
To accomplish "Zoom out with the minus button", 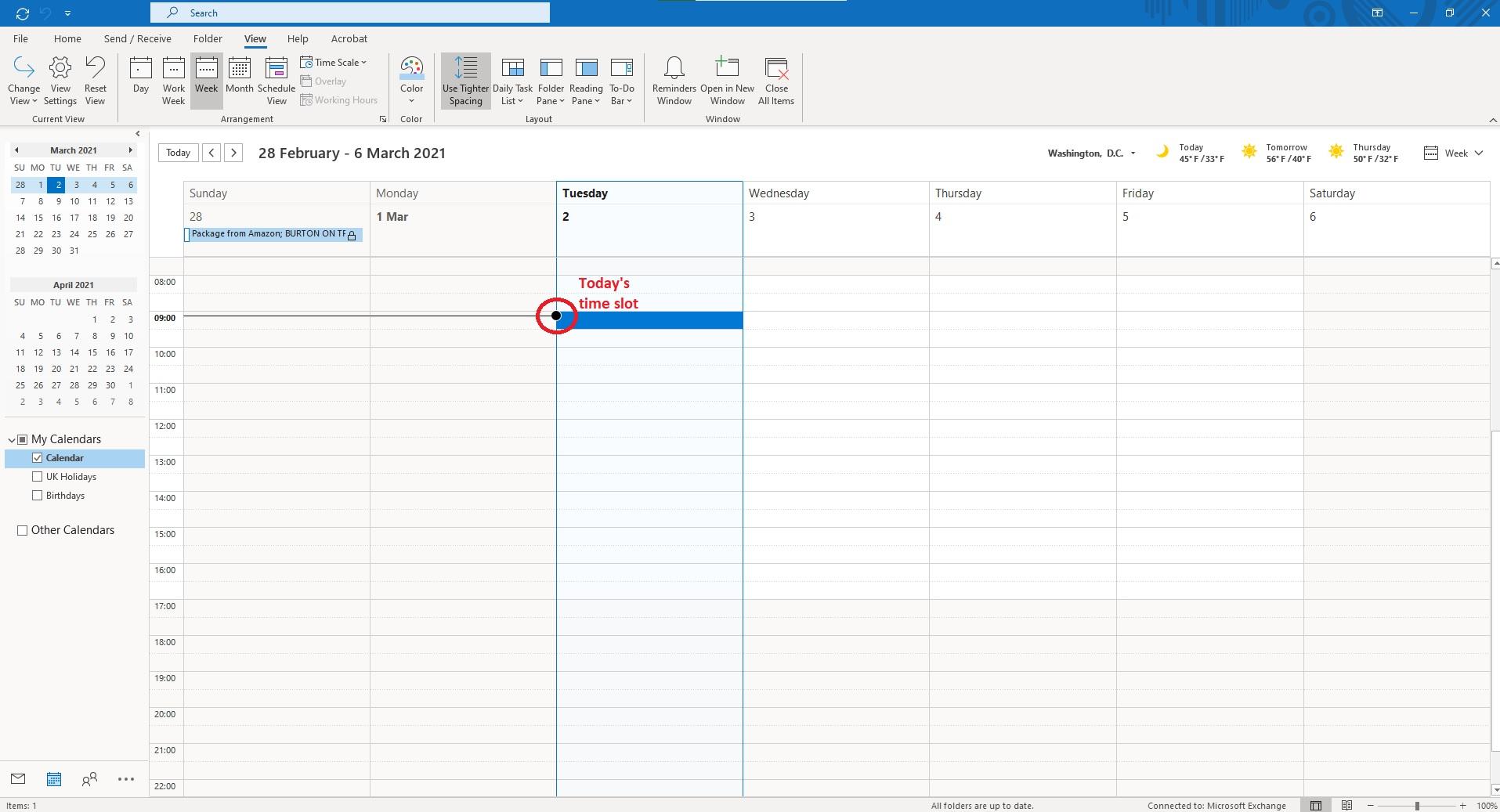I will coord(1370,806).
